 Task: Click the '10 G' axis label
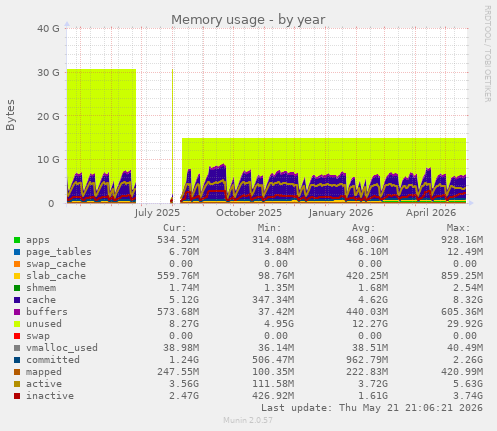[x=48, y=160]
